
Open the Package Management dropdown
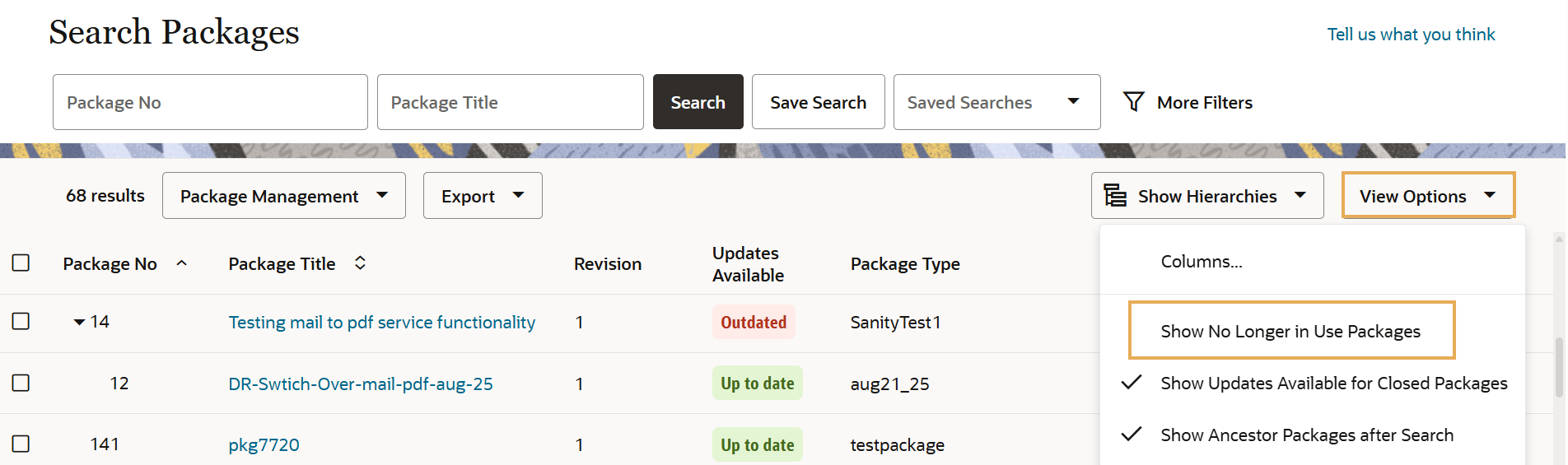283,196
